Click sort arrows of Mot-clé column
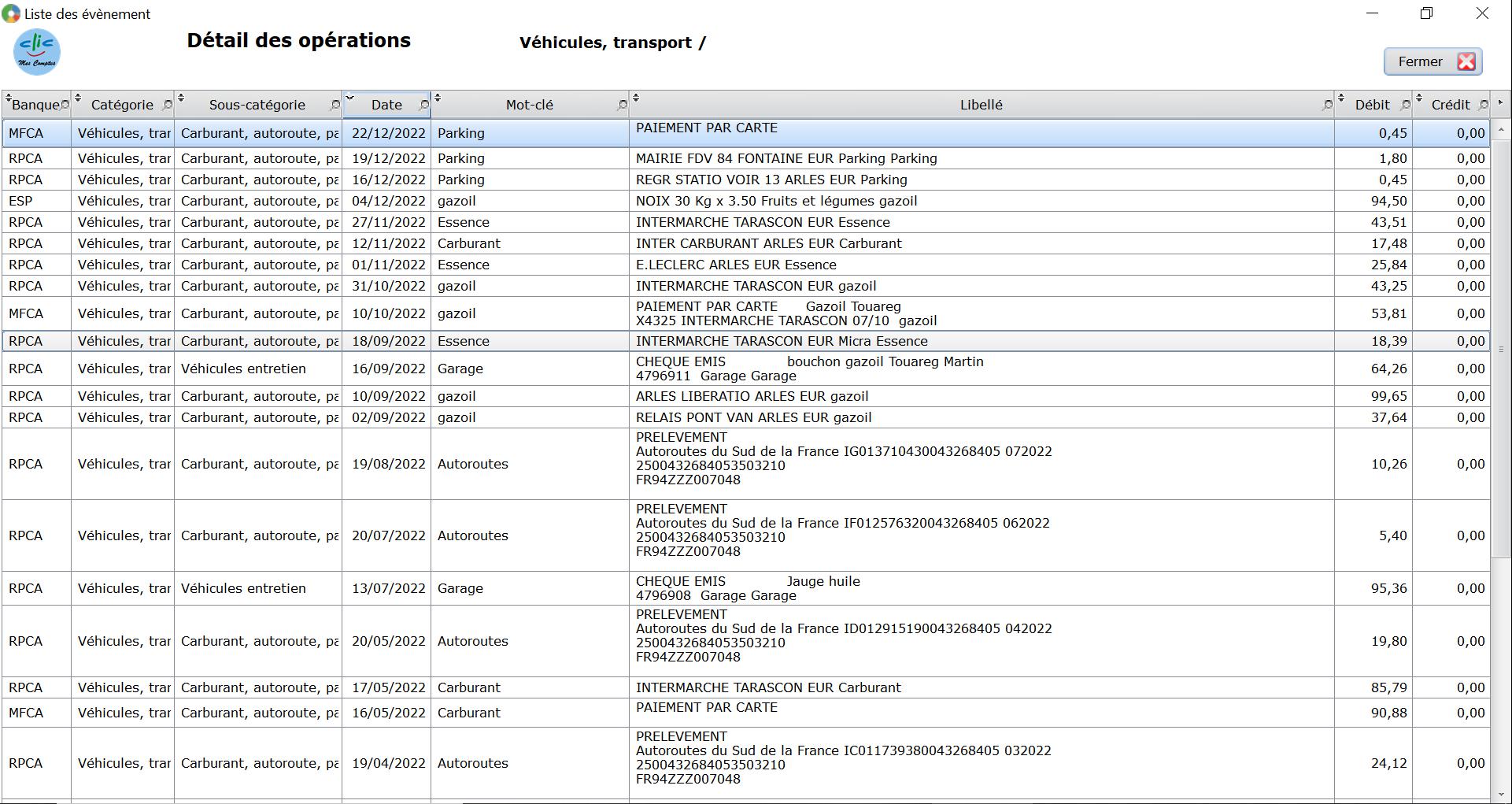Image resolution: width=1512 pixels, height=804 pixels. (x=438, y=98)
